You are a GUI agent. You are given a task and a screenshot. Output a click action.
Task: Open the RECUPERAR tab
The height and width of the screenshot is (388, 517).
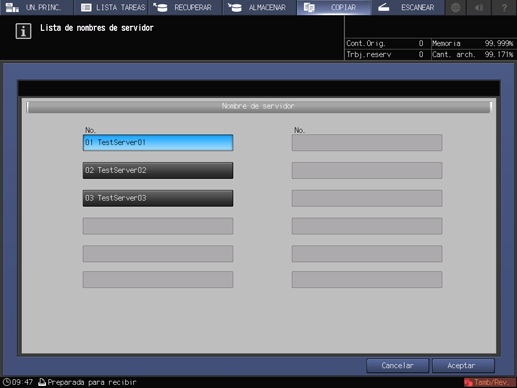pyautogui.click(x=185, y=7)
